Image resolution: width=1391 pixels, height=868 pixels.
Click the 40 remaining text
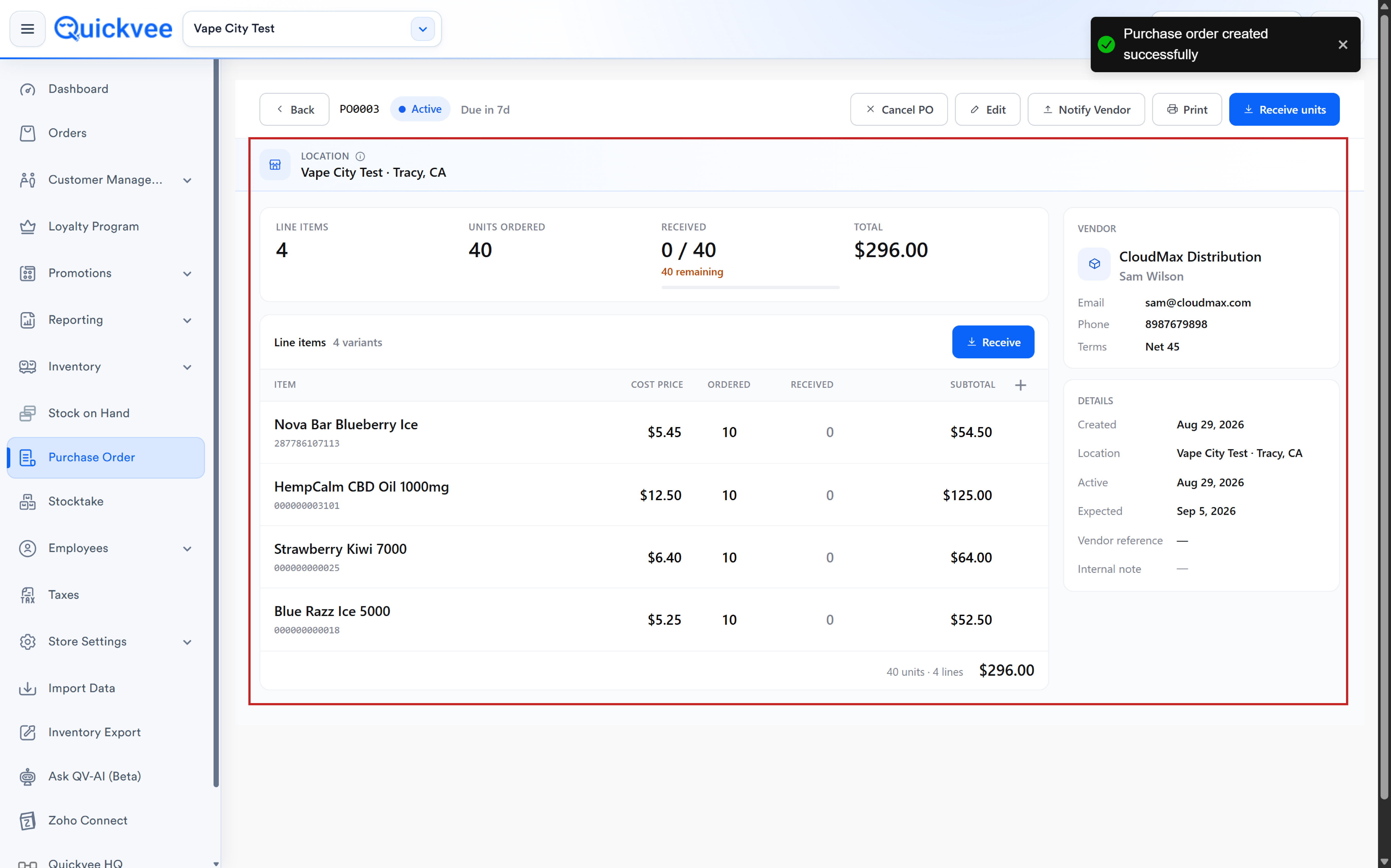692,272
